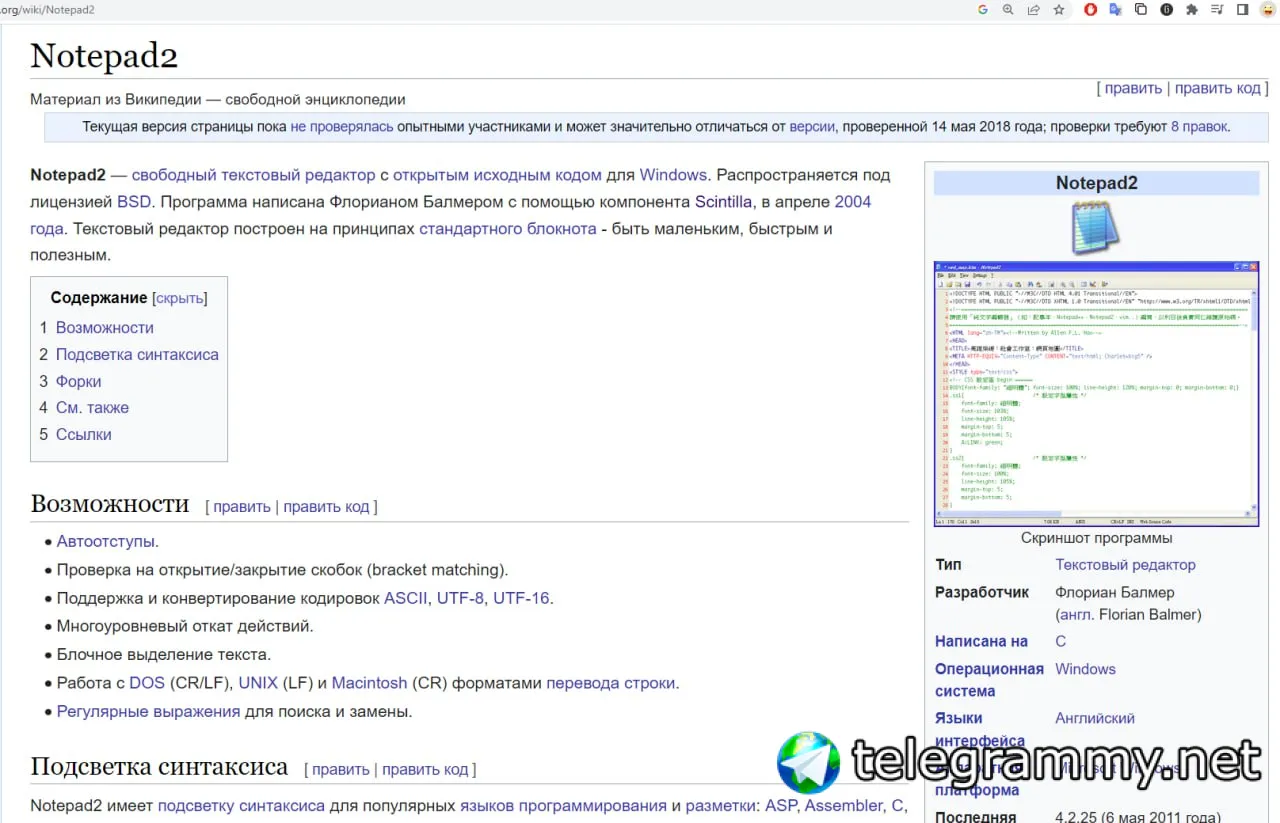Open the 'UTF-8' encoding link
Image resolution: width=1280 pixels, height=823 pixels.
(x=460, y=599)
